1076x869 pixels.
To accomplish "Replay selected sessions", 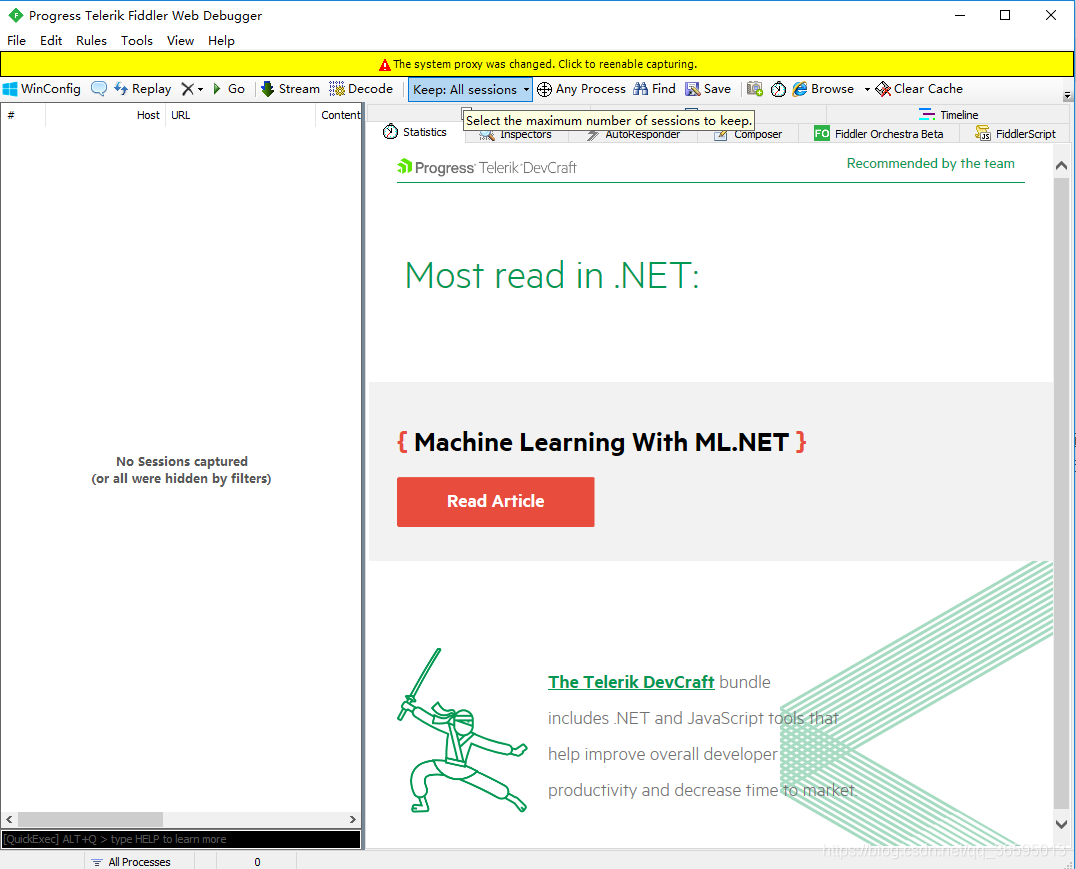I will click(143, 89).
